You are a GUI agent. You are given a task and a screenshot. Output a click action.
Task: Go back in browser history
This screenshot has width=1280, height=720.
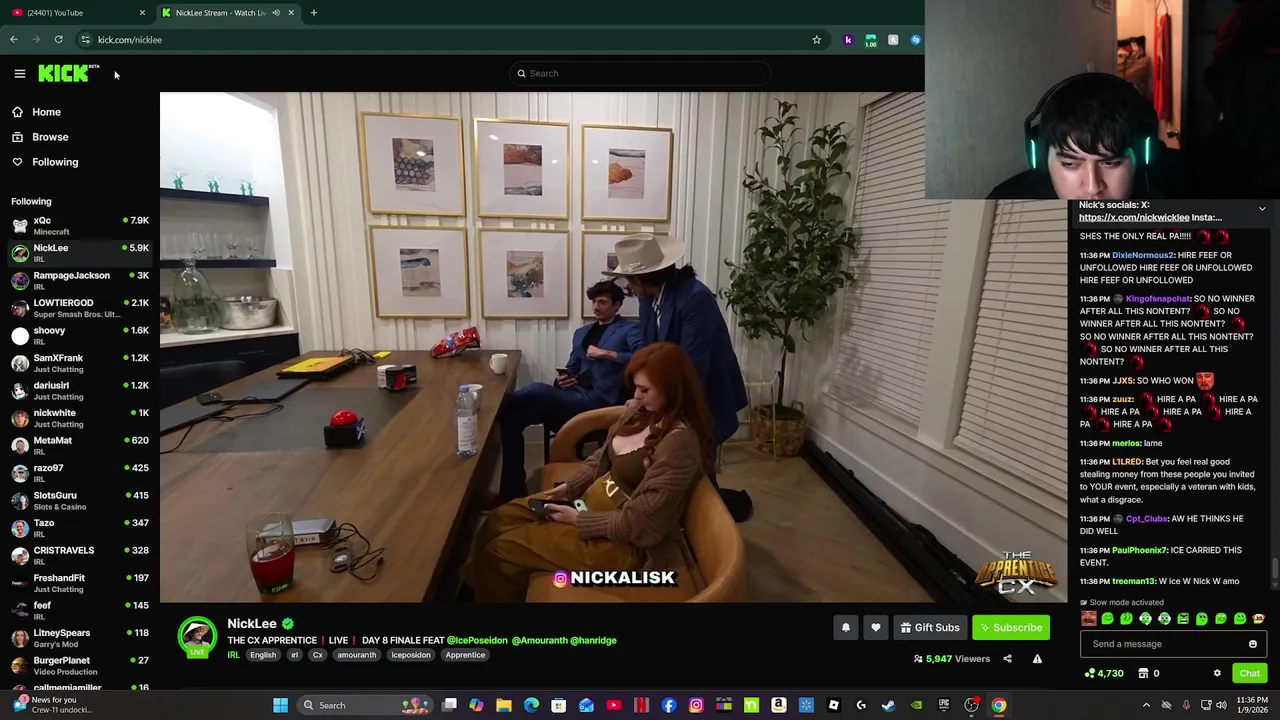(13, 40)
